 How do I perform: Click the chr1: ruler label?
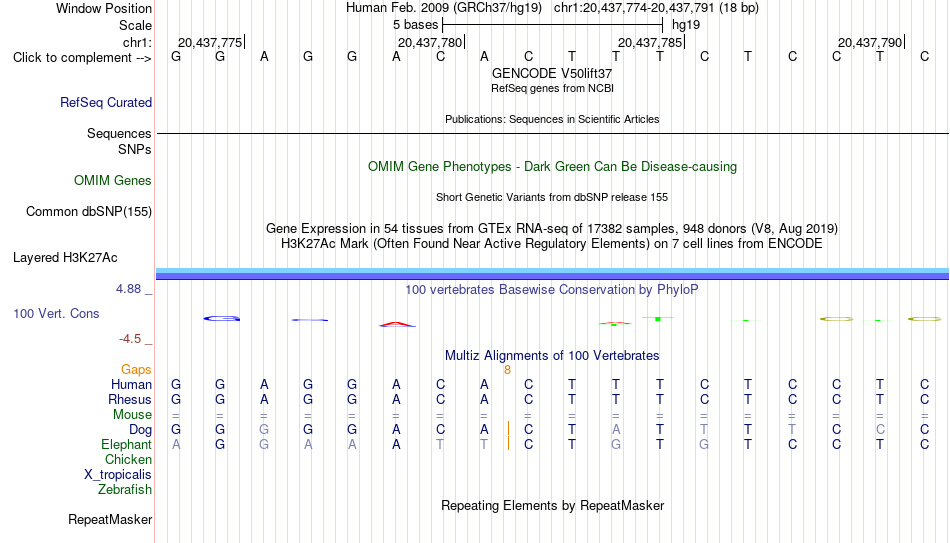click(x=138, y=42)
